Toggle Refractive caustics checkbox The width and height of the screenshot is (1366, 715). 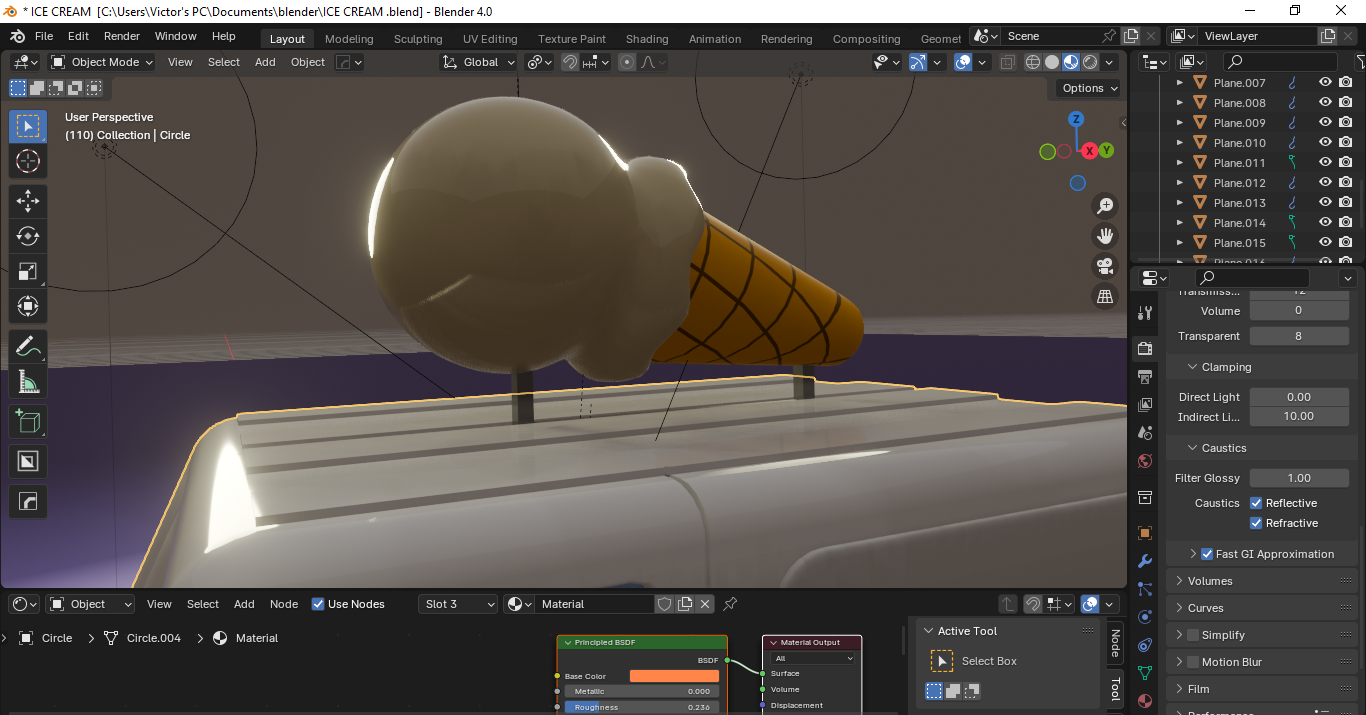[x=1256, y=523]
